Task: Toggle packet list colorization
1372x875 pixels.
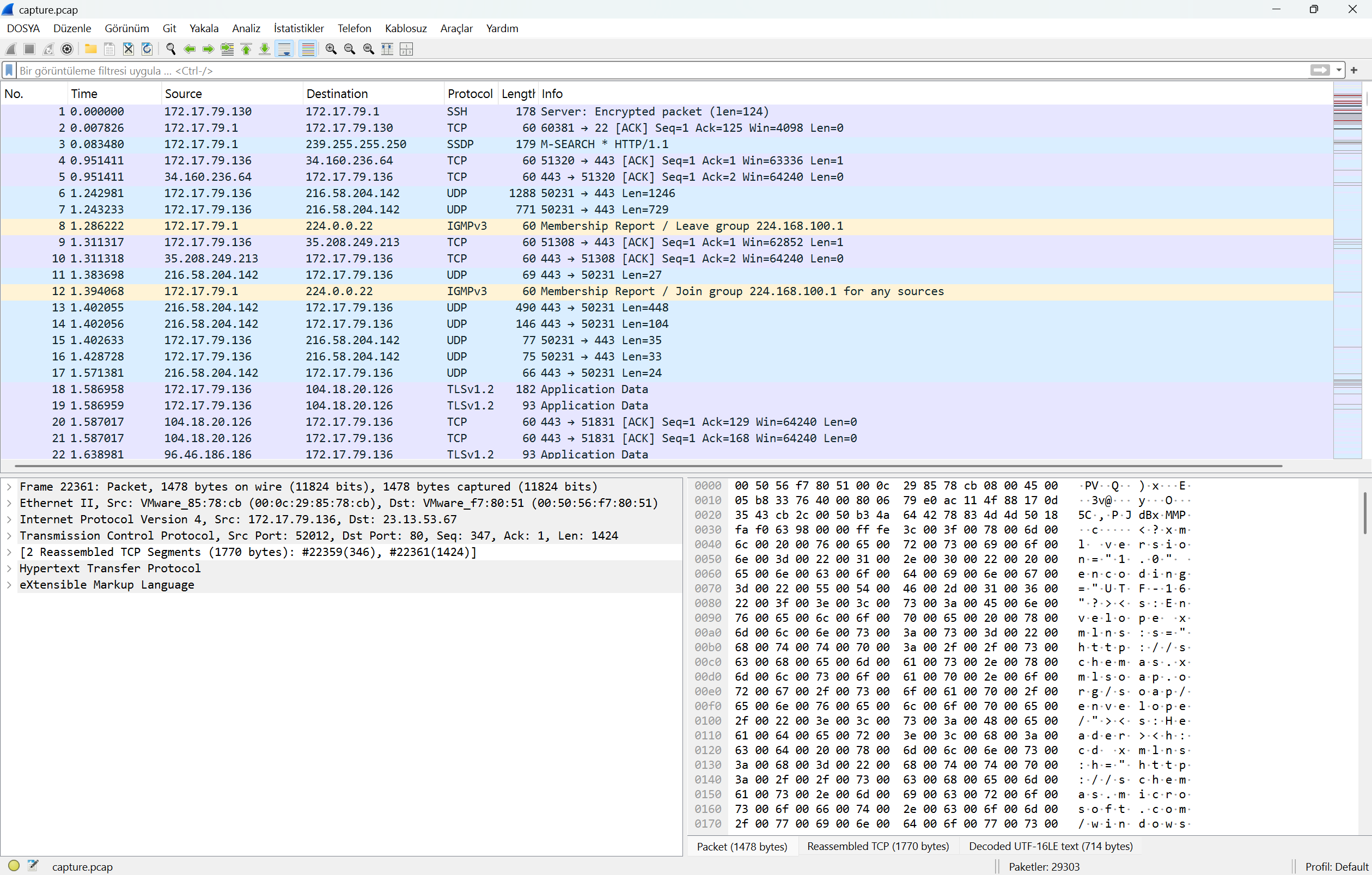Action: (308, 49)
